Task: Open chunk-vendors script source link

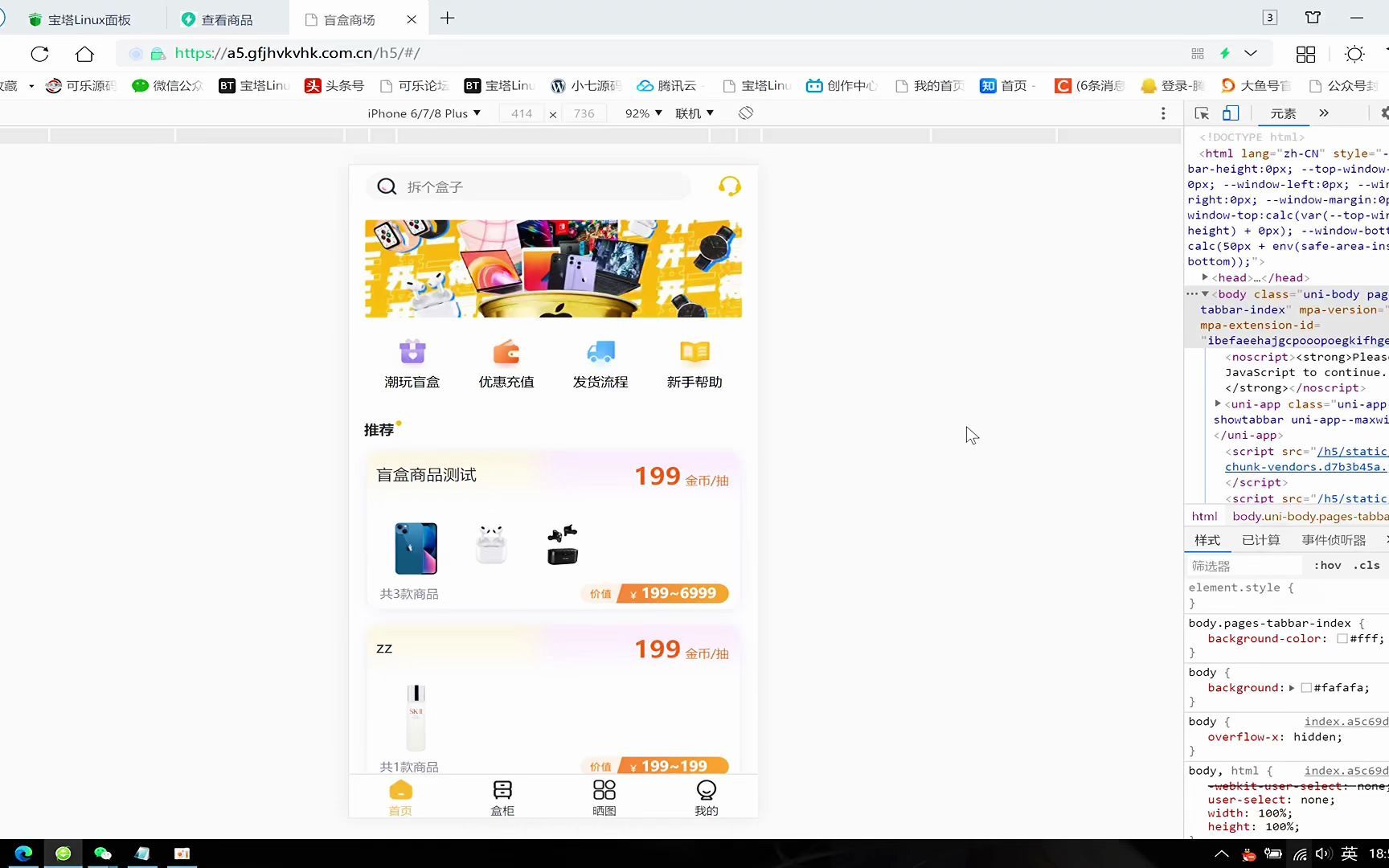Action: 1305,466
